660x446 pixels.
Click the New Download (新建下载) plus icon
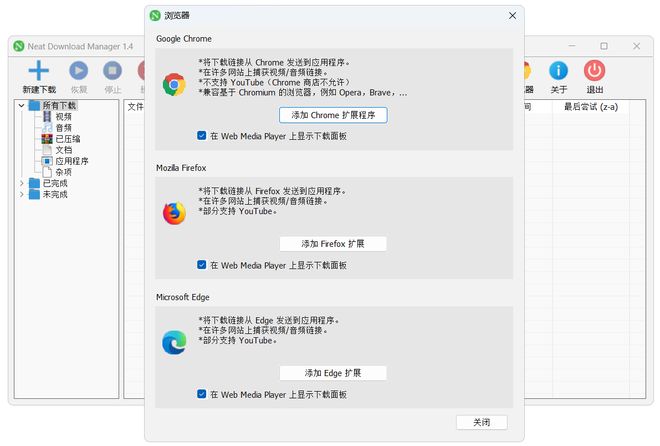pos(39,70)
